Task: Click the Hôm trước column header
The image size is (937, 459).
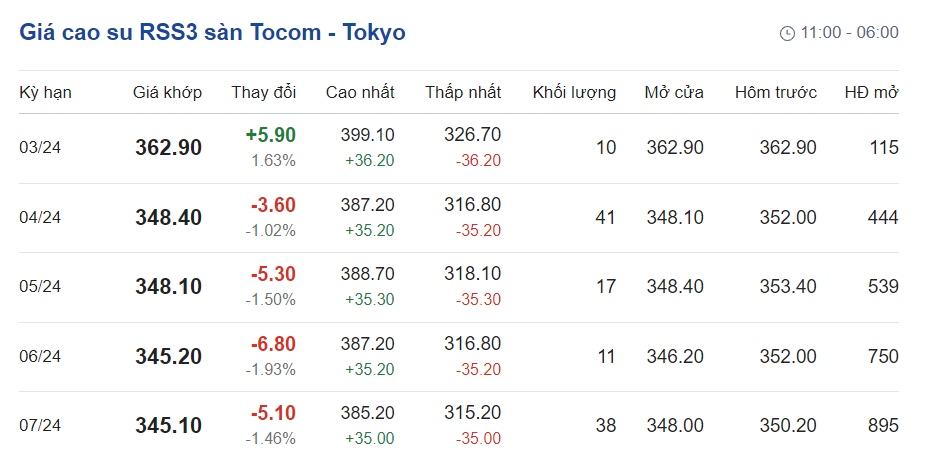Action: (775, 92)
